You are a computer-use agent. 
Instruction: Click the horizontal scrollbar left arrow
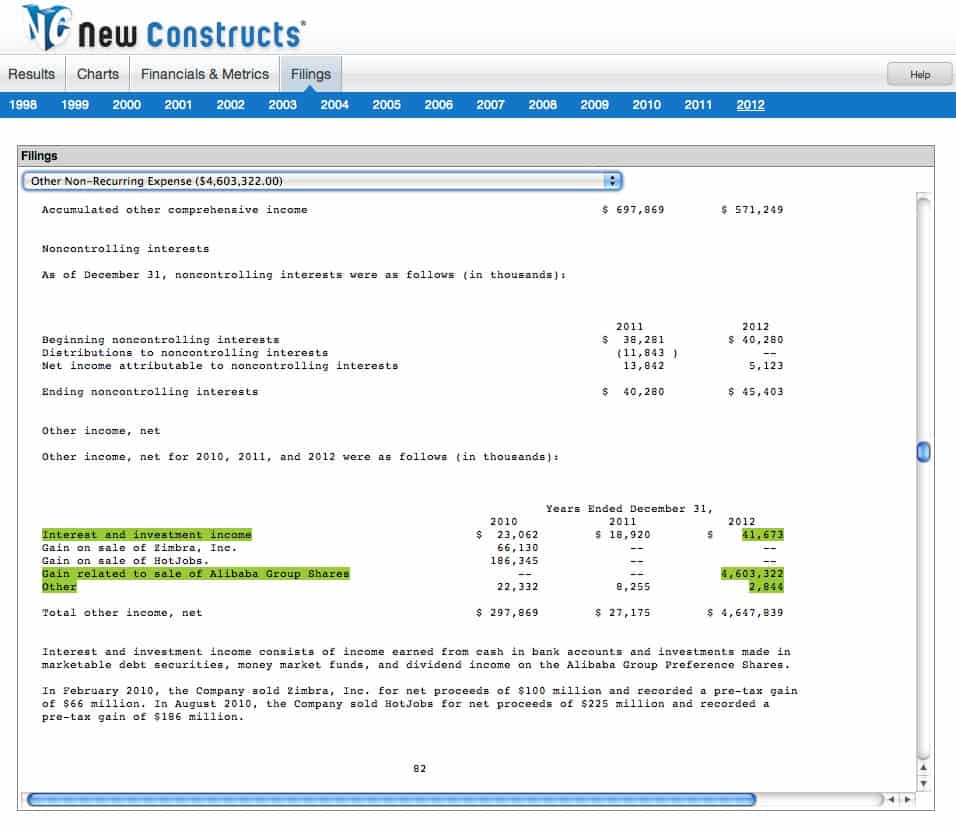tap(891, 799)
